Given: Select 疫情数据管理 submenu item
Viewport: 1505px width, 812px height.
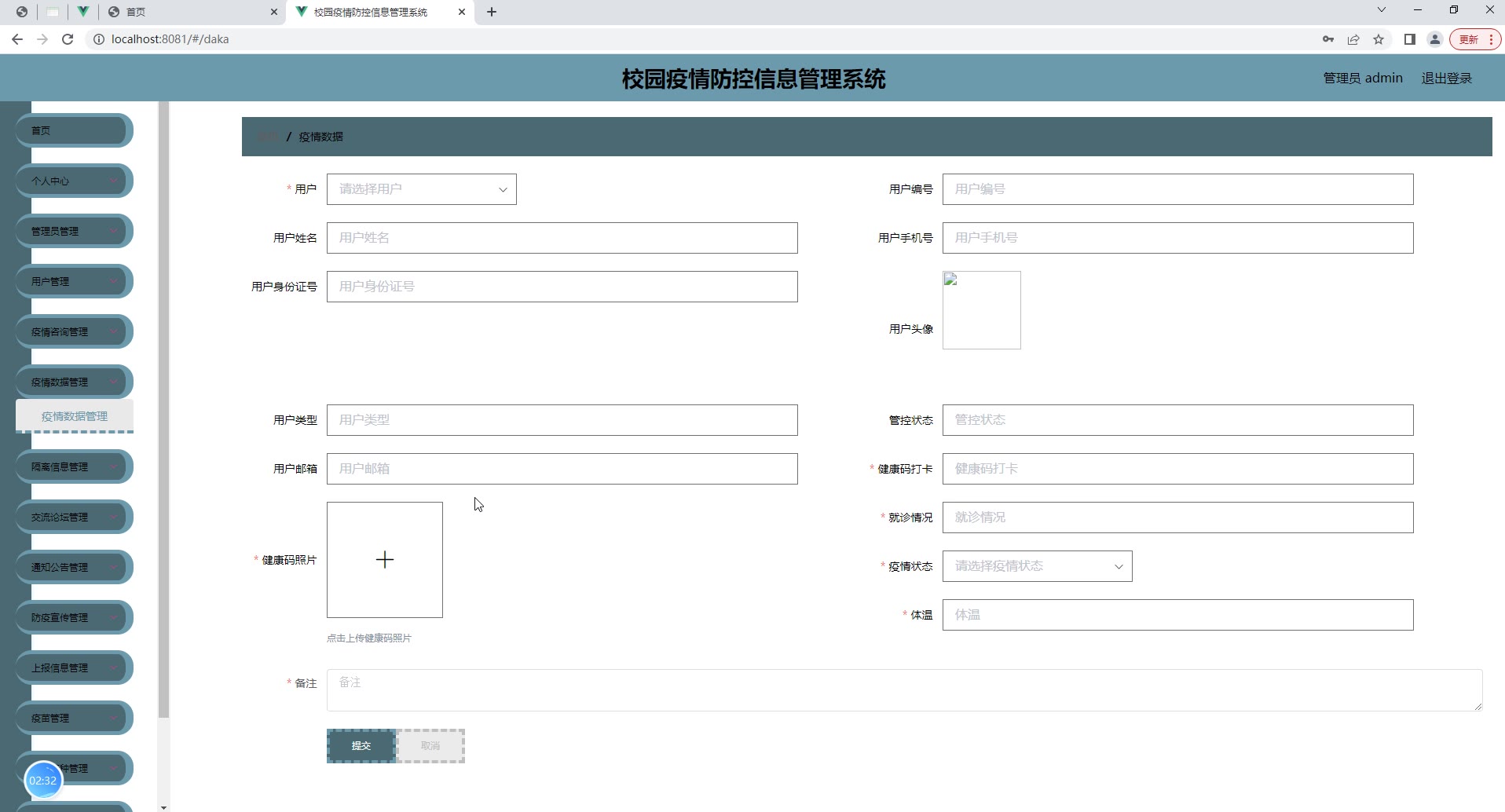Looking at the screenshot, I should (75, 416).
